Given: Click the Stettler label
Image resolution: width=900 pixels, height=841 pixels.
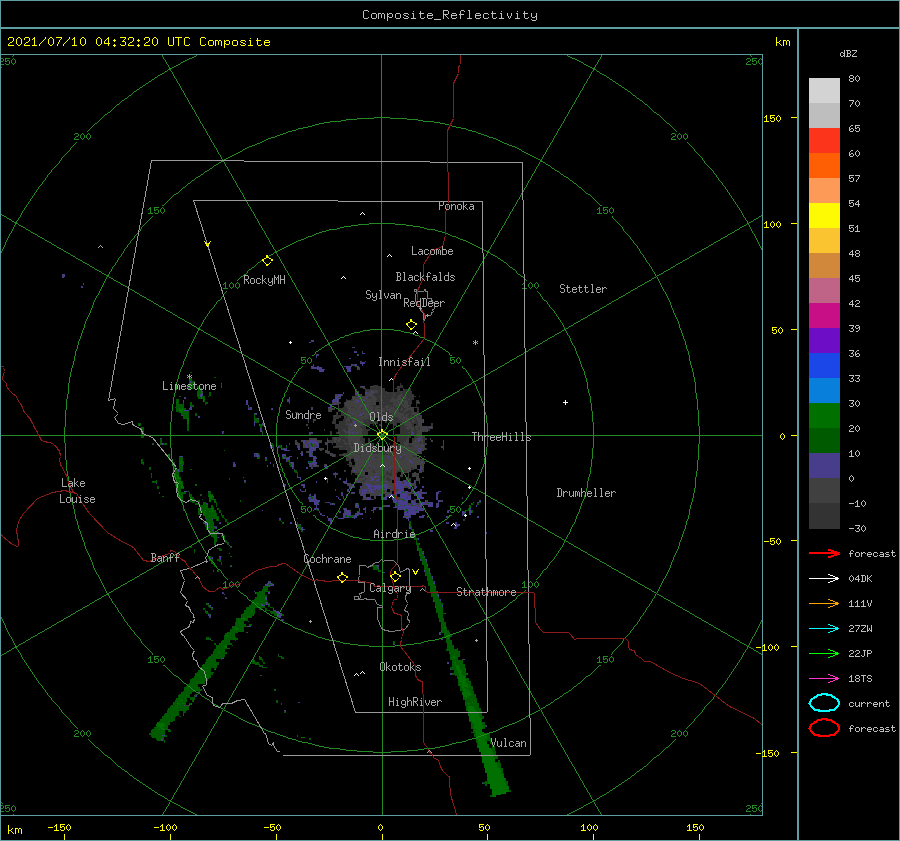Looking at the screenshot, I should pyautogui.click(x=583, y=289).
